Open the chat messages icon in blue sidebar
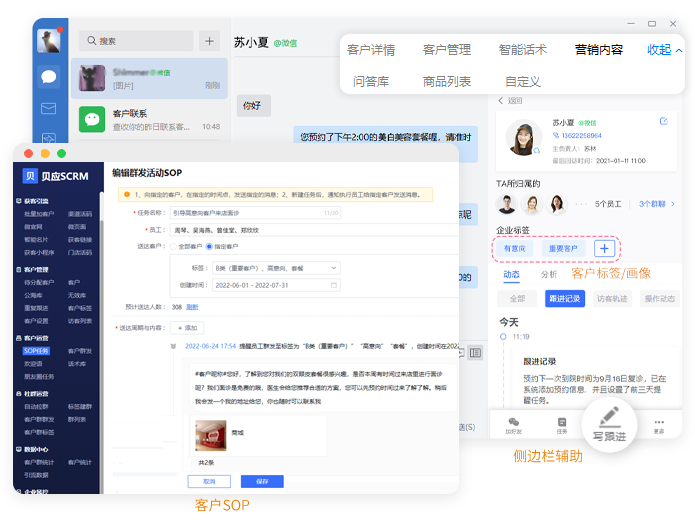 coord(48,77)
